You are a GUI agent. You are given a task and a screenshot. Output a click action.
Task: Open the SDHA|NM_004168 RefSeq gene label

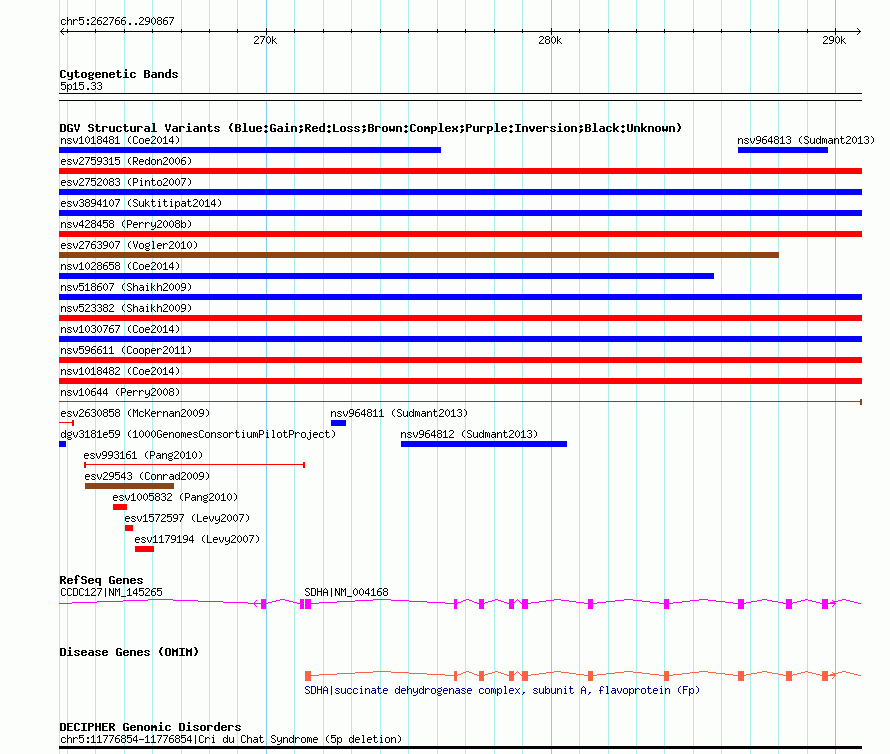pos(346,592)
